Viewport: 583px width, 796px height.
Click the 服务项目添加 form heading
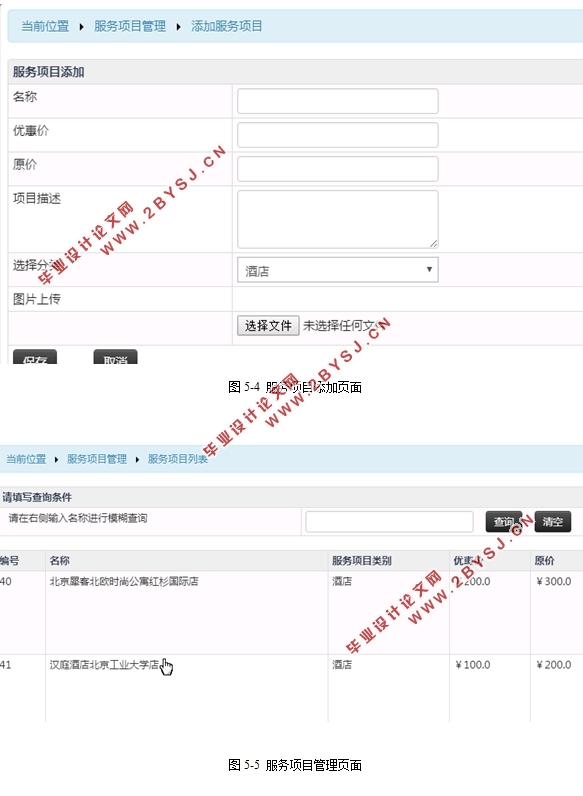pyautogui.click(x=49, y=72)
